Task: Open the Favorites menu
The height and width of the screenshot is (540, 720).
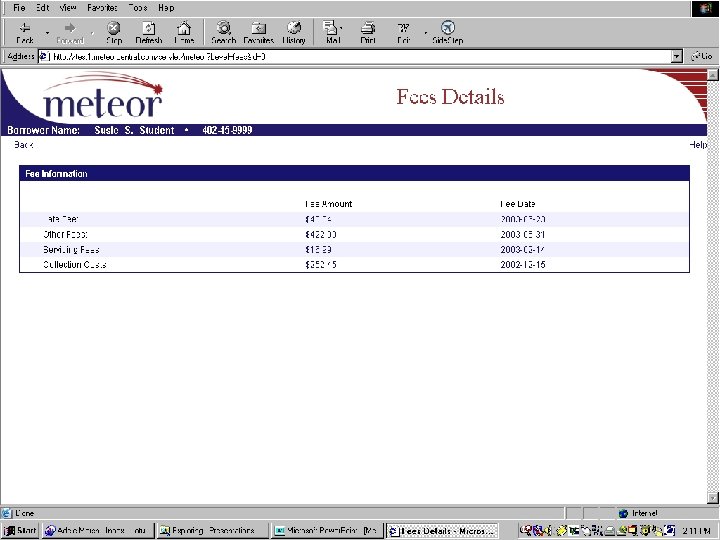Action: tap(102, 8)
